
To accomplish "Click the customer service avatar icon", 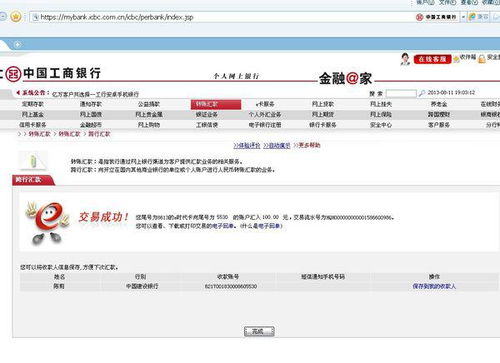I will point(405,59).
